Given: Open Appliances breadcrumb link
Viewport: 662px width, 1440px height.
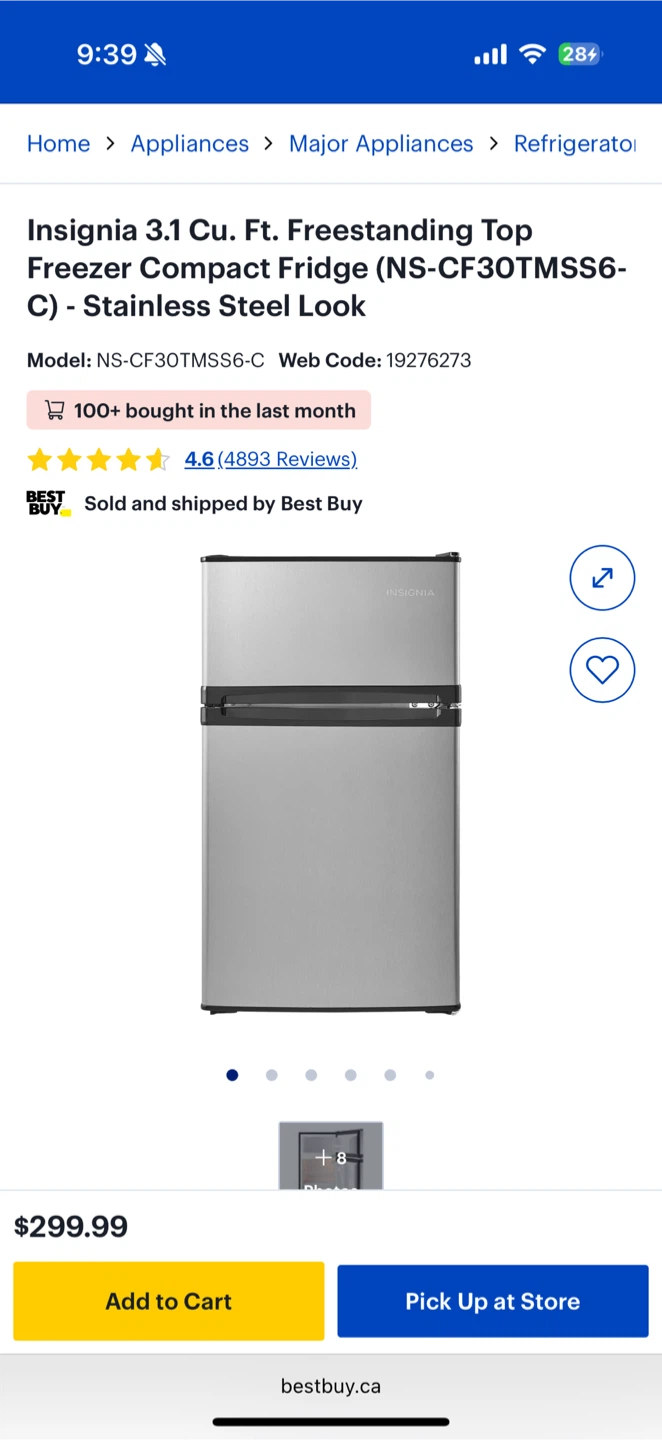Looking at the screenshot, I should coord(190,144).
